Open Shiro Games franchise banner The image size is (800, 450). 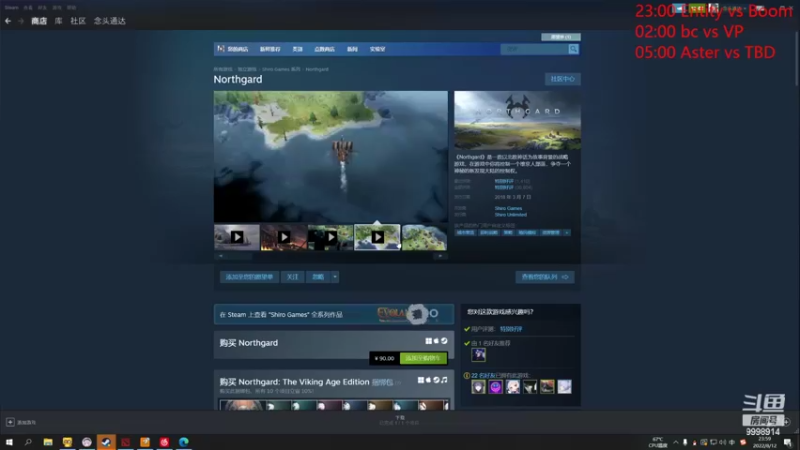pyautogui.click(x=334, y=314)
